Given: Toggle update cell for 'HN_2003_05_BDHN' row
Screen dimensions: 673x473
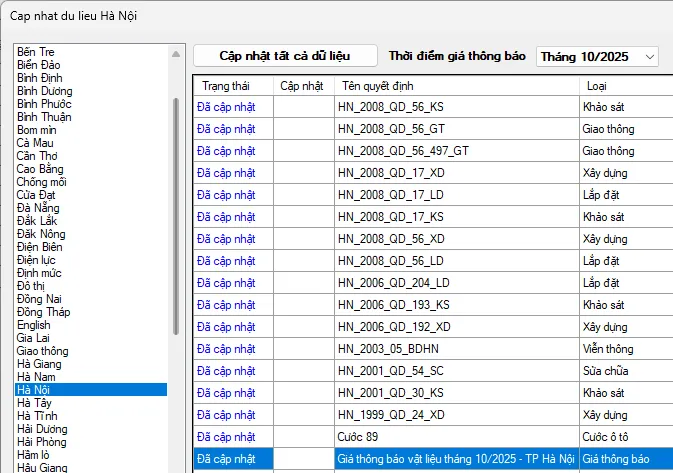Looking at the screenshot, I should [304, 348].
